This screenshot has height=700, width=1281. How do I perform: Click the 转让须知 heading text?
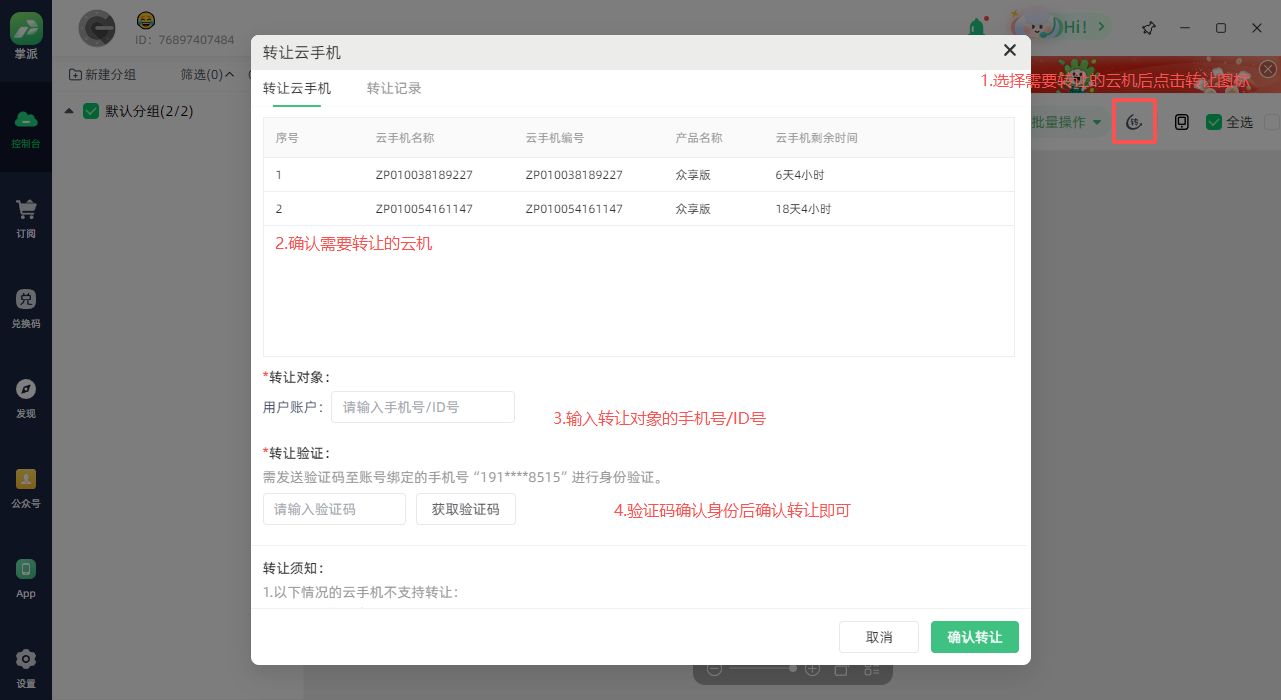pyautogui.click(x=293, y=568)
